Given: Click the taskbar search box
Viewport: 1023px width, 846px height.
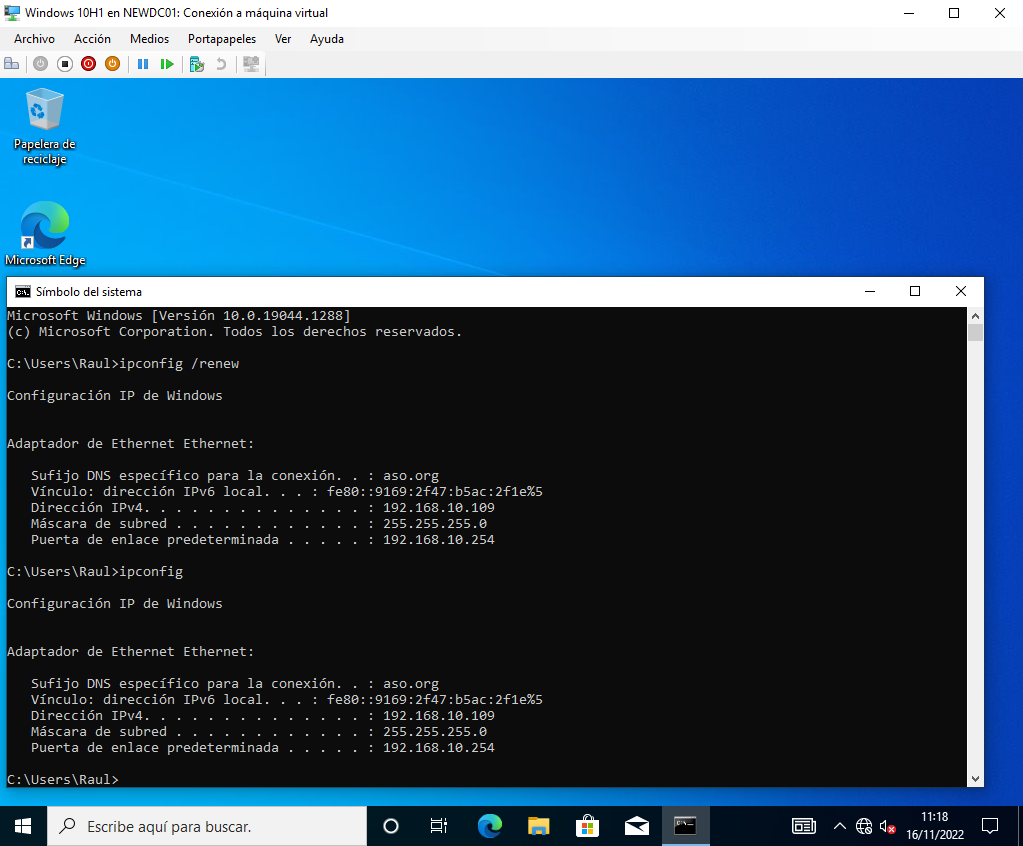Looking at the screenshot, I should point(207,826).
